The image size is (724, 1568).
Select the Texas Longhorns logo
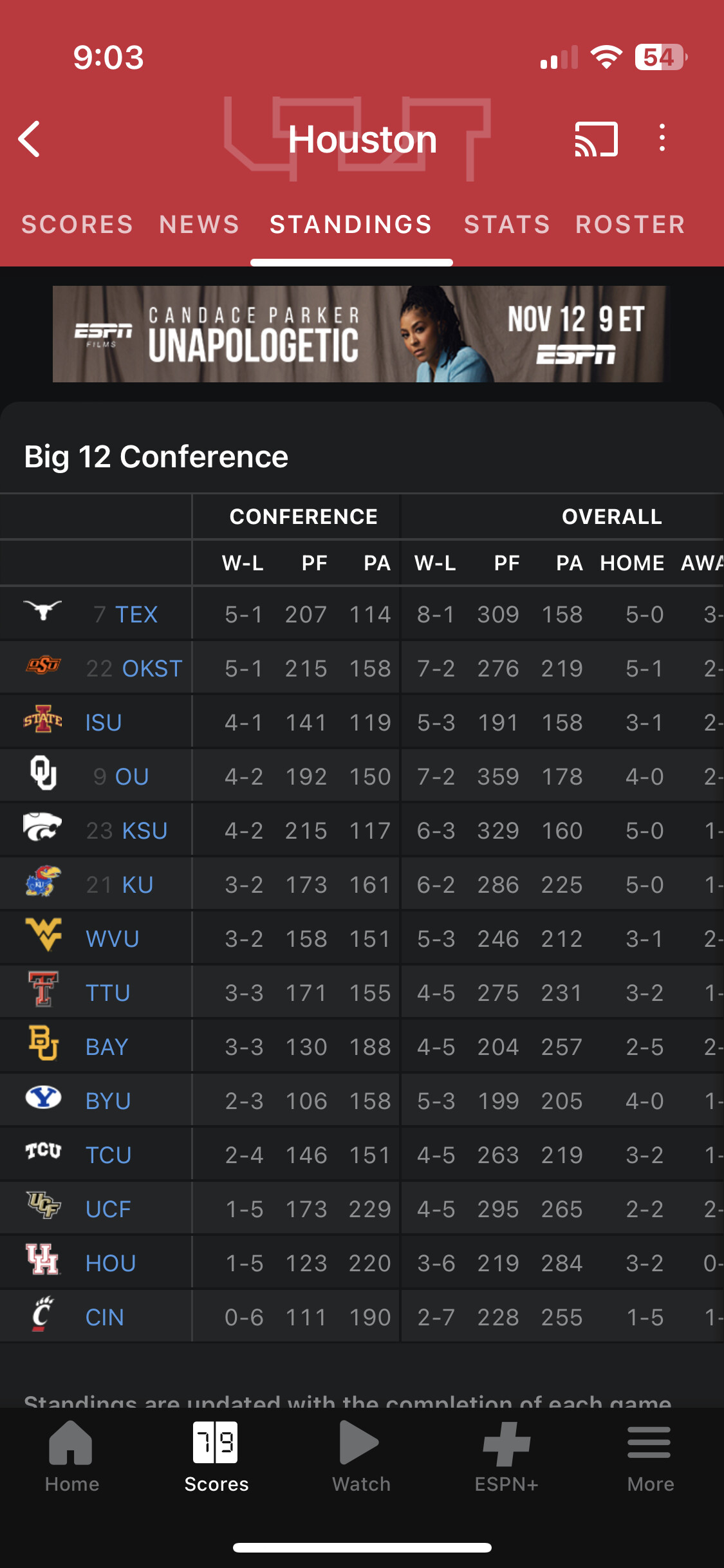tap(42, 609)
